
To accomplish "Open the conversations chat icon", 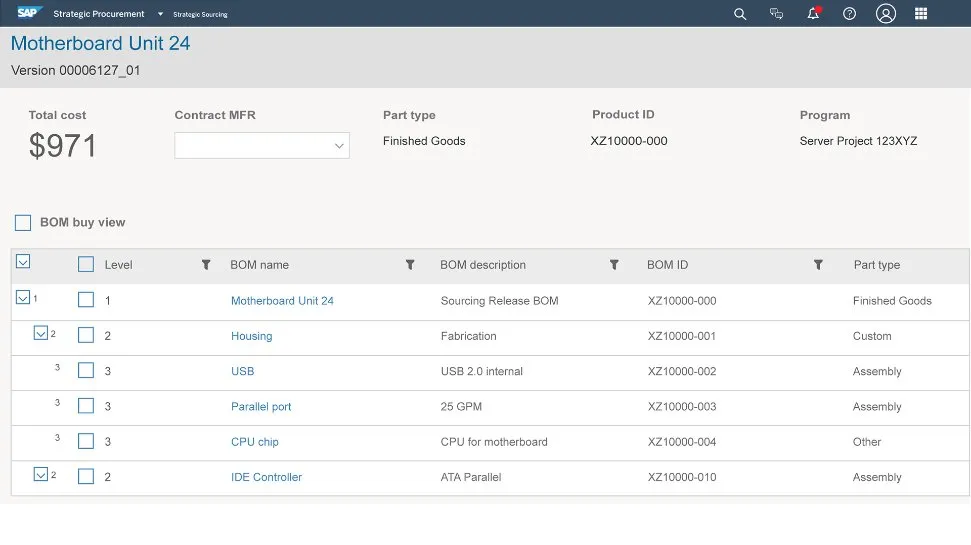I will coord(776,14).
